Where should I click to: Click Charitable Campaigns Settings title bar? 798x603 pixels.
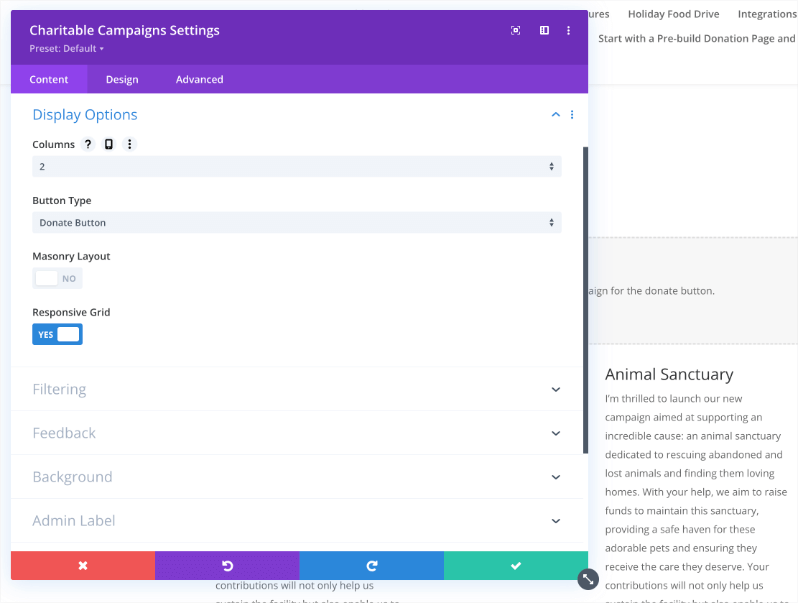(125, 31)
